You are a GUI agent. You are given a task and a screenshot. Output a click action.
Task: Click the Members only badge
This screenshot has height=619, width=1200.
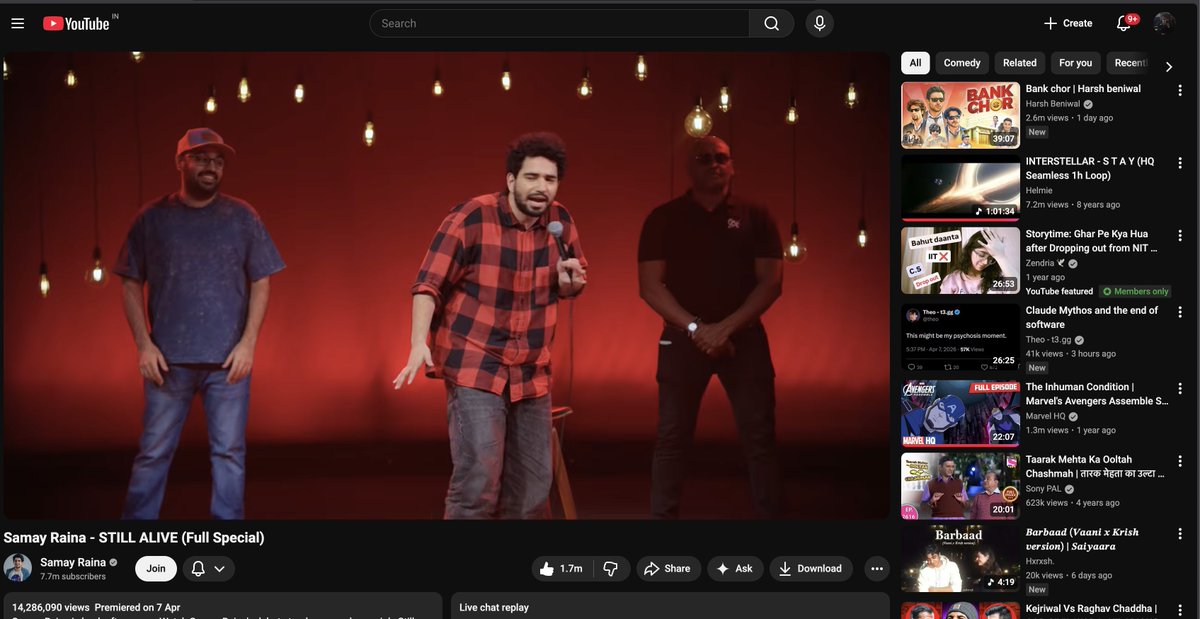[1136, 291]
